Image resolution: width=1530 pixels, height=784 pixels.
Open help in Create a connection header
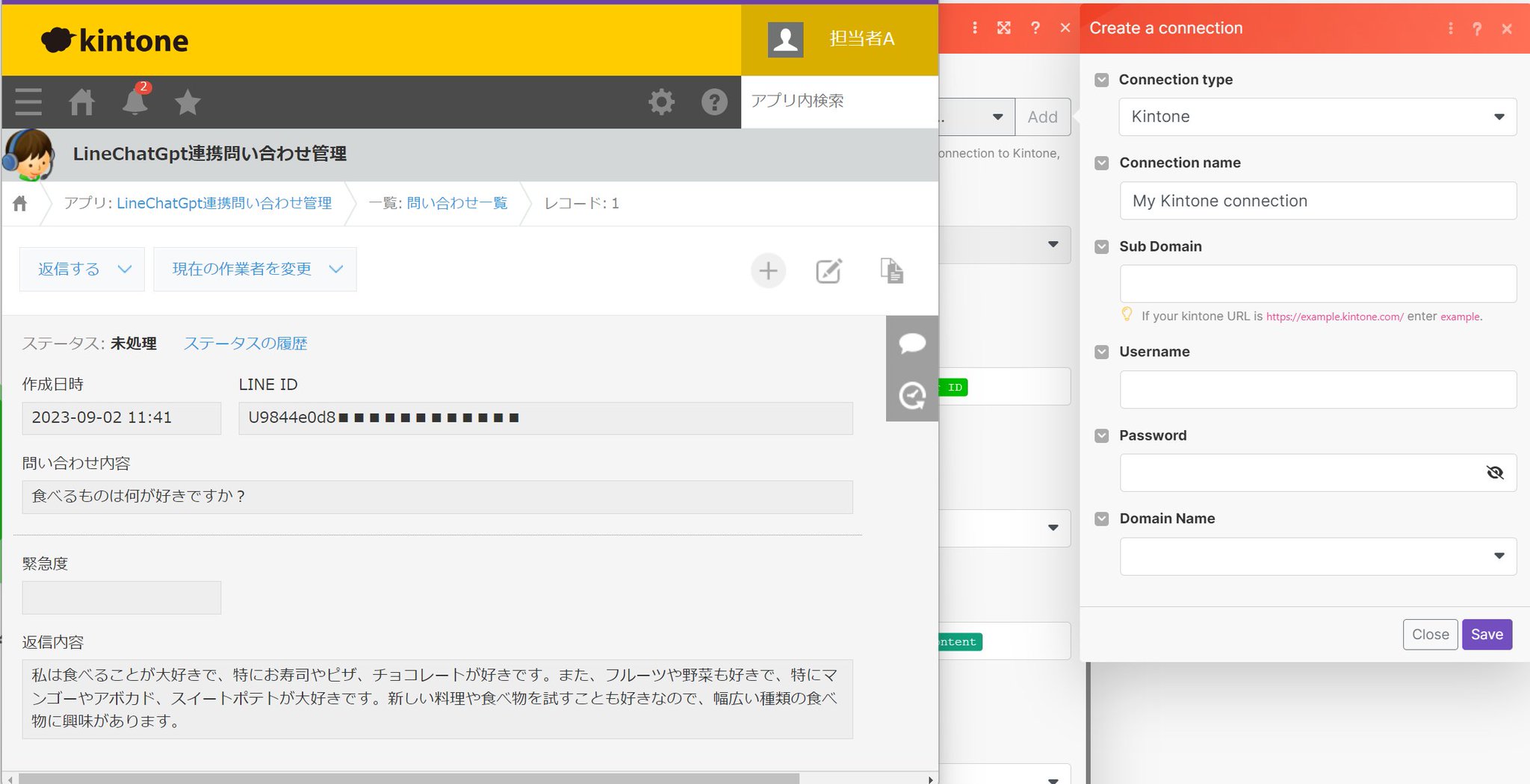click(x=1477, y=28)
